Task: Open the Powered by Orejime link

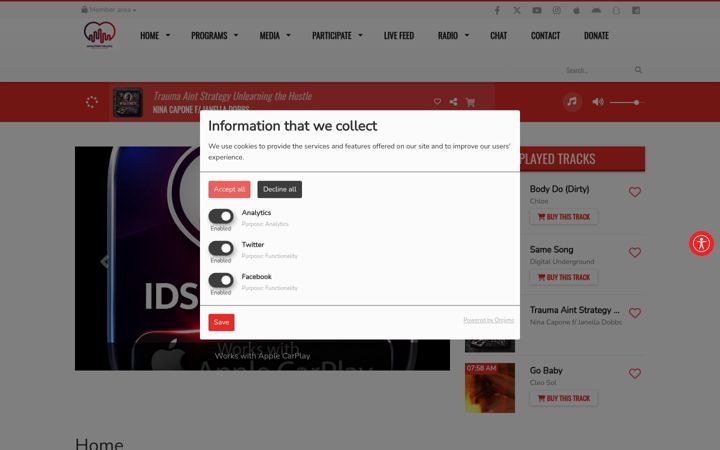Action: pos(489,320)
